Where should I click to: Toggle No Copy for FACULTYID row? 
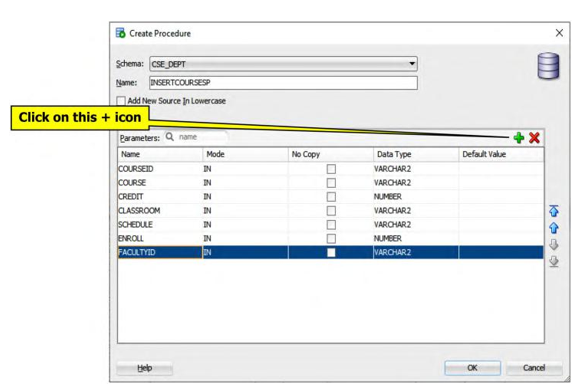pyautogui.click(x=331, y=253)
